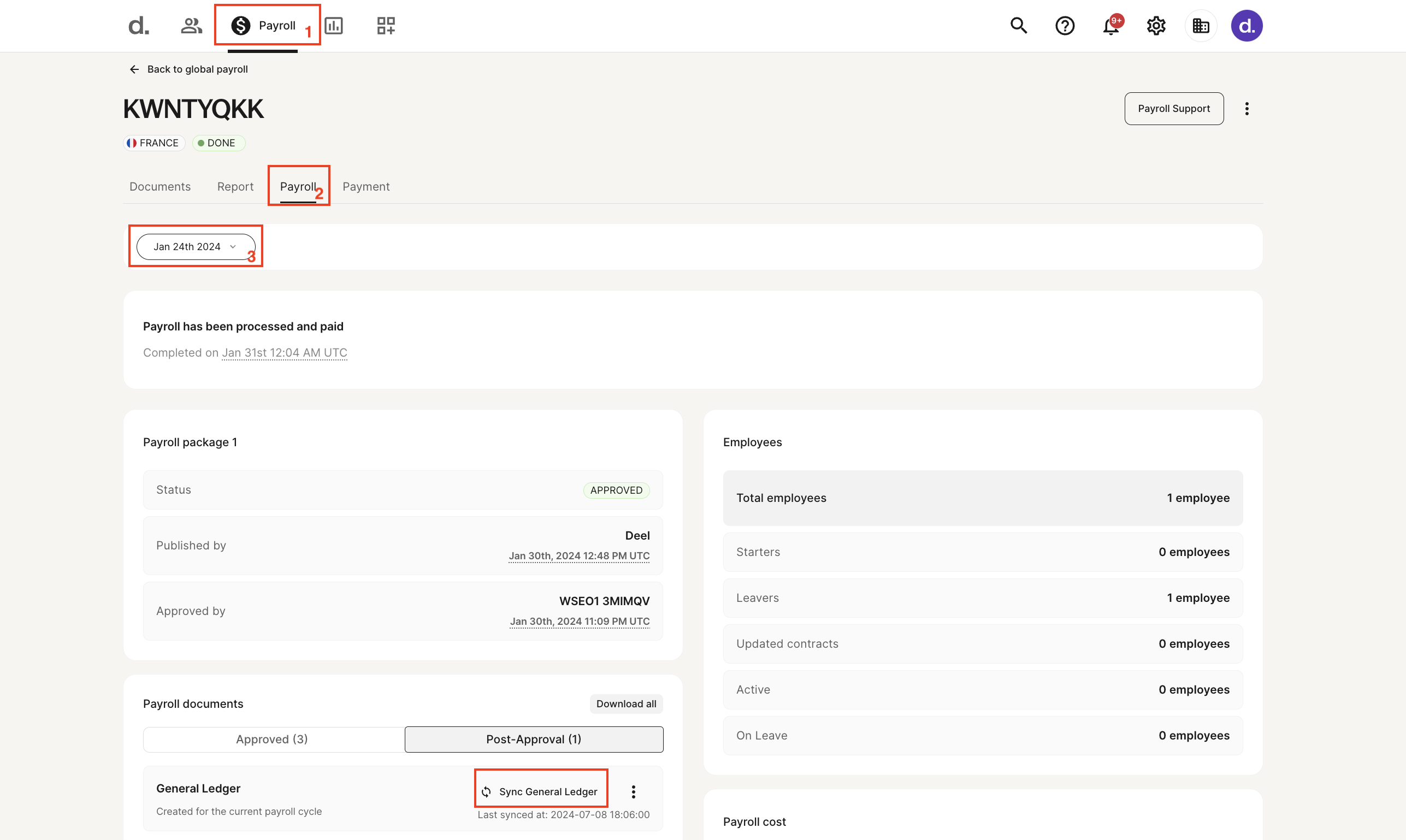Open the apps grid icon

click(386, 26)
